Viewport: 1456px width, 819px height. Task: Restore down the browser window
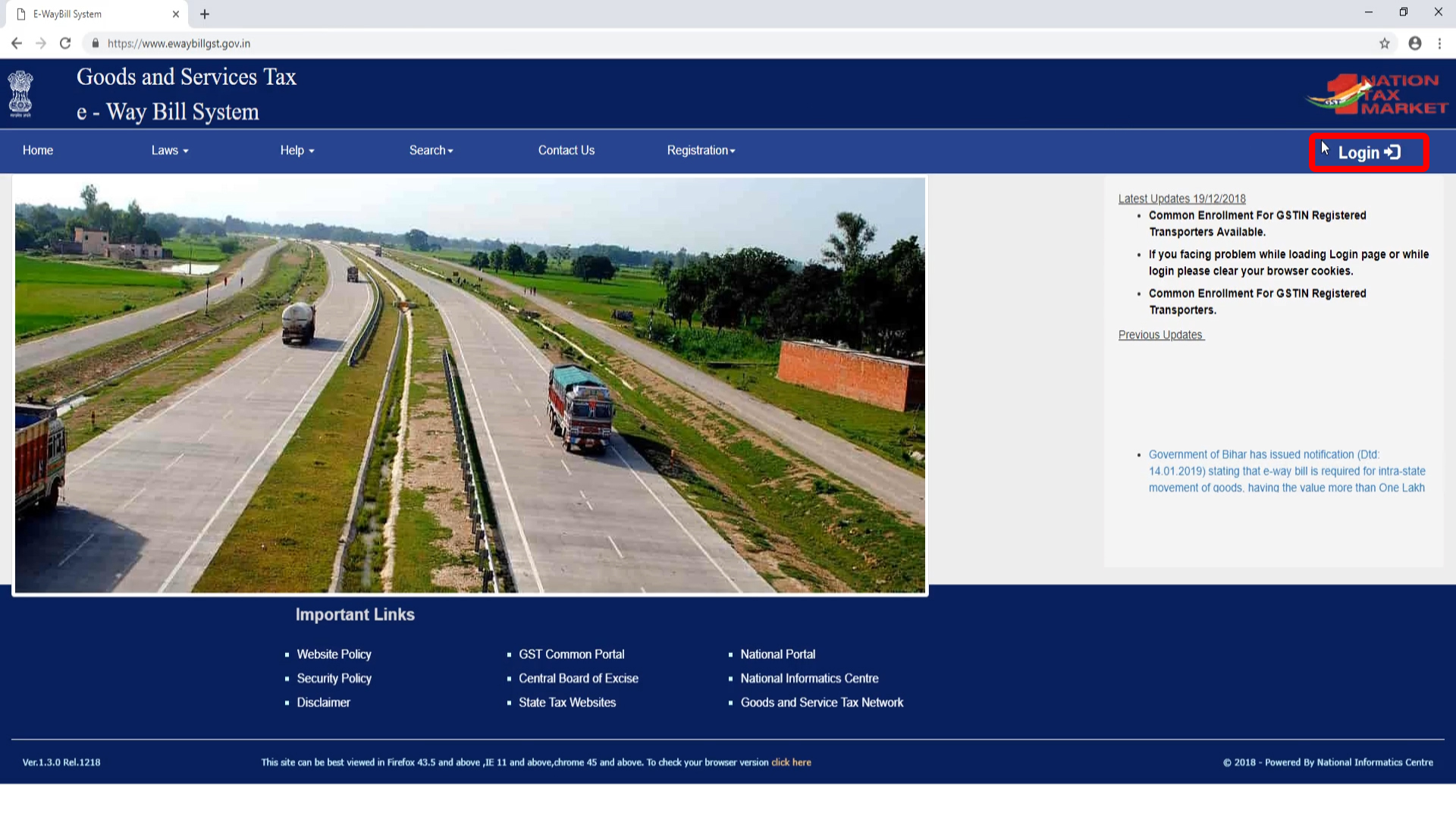1403,12
